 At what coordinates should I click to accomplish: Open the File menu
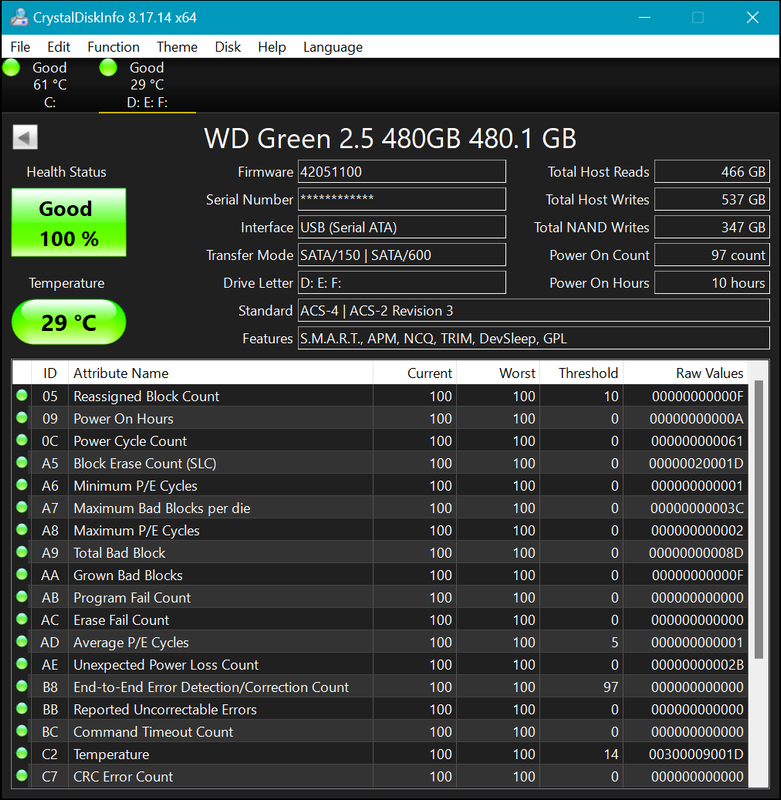point(20,47)
